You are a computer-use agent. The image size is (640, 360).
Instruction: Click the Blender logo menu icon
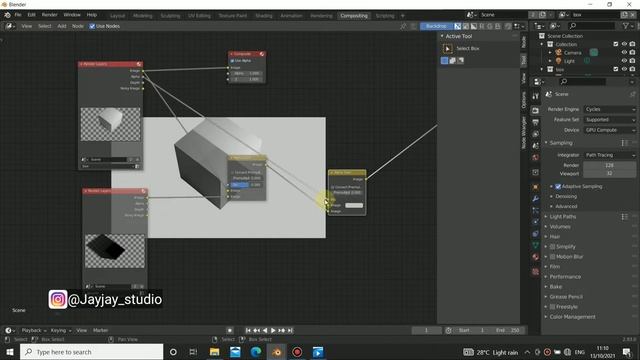pos(7,15)
